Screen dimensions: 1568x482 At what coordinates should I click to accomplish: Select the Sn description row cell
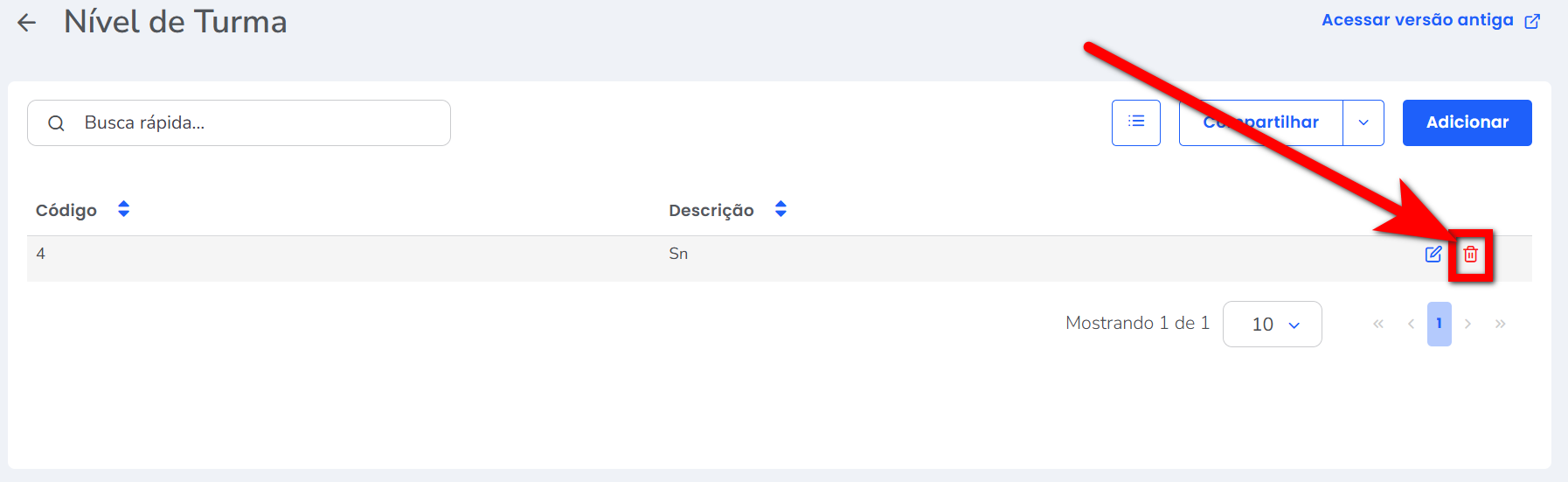click(x=678, y=254)
